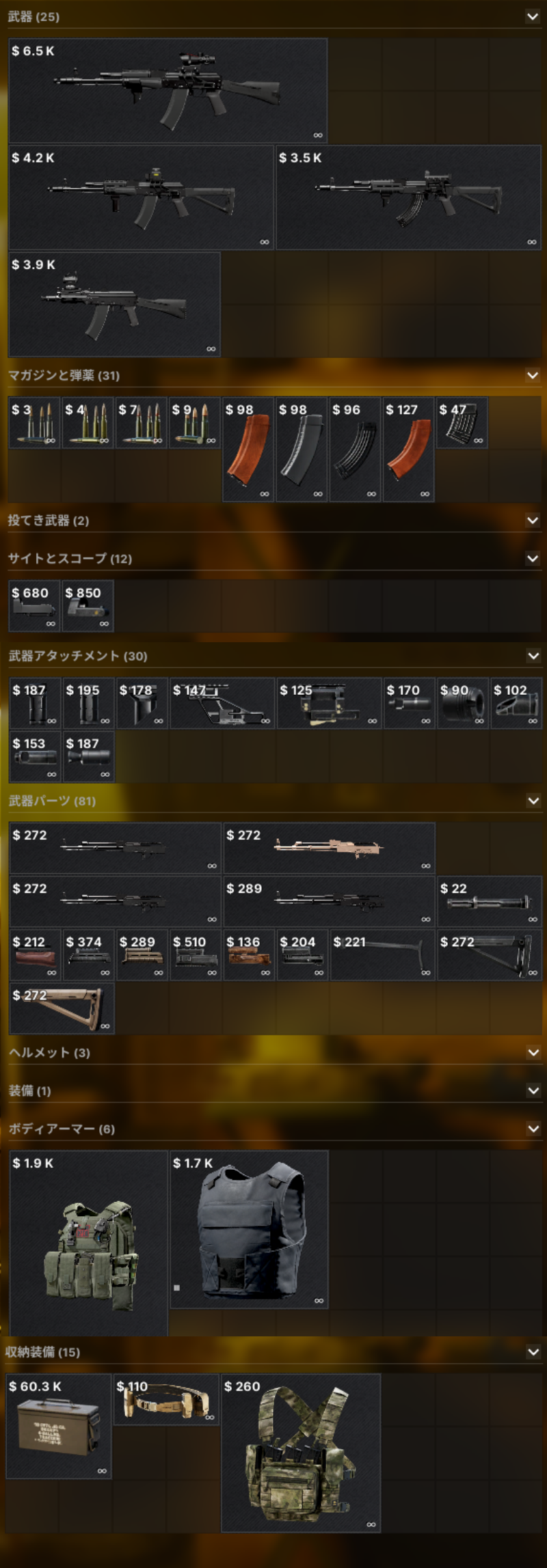Expand the 投てき武器 (2) section
547x1568 pixels.
(x=533, y=521)
